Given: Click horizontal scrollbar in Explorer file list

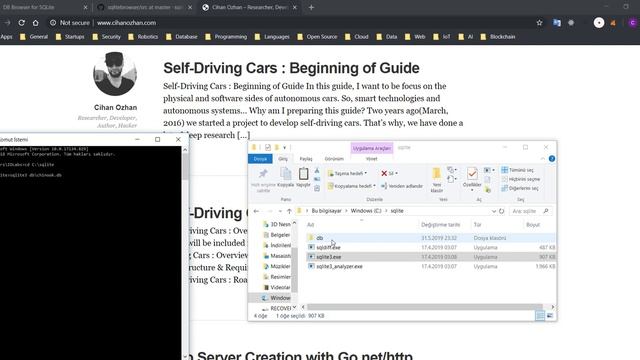Looking at the screenshot, I should pyautogui.click(x=424, y=307).
